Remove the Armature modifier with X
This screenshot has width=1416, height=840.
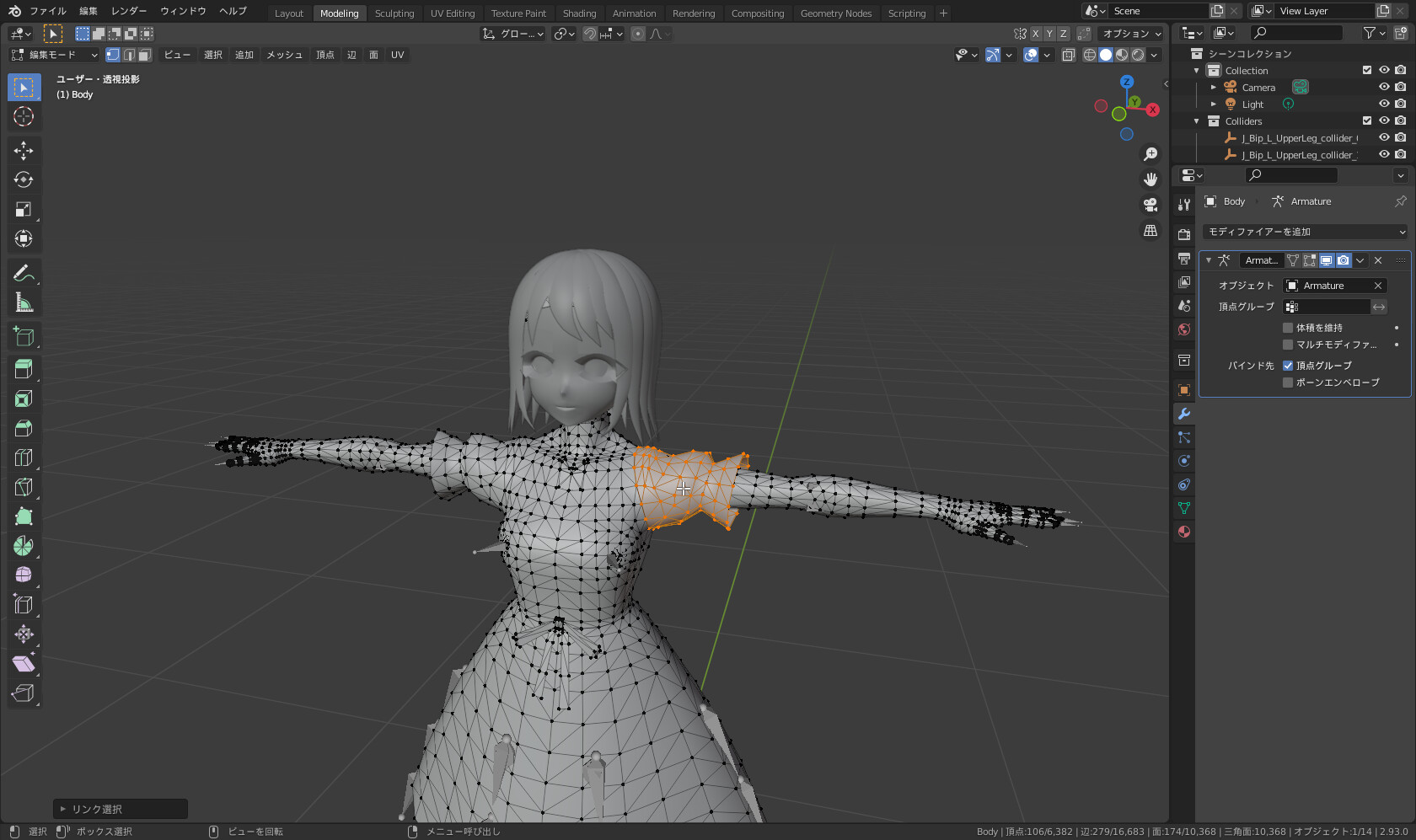[x=1378, y=260]
